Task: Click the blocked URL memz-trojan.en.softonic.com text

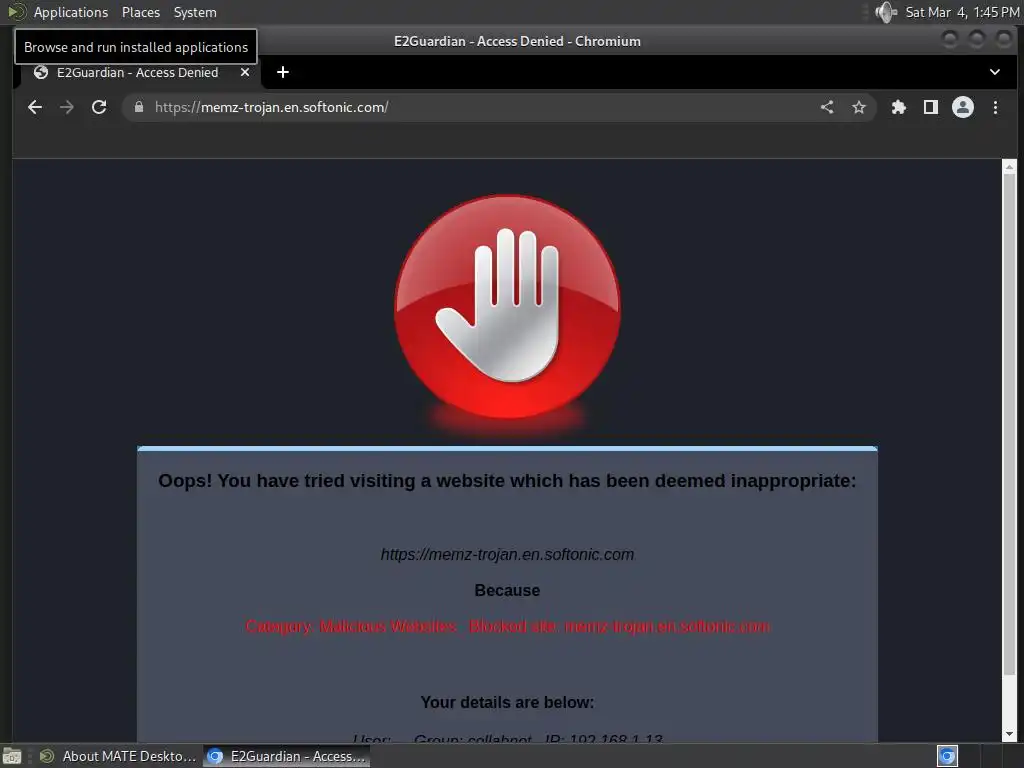Action: (507, 554)
